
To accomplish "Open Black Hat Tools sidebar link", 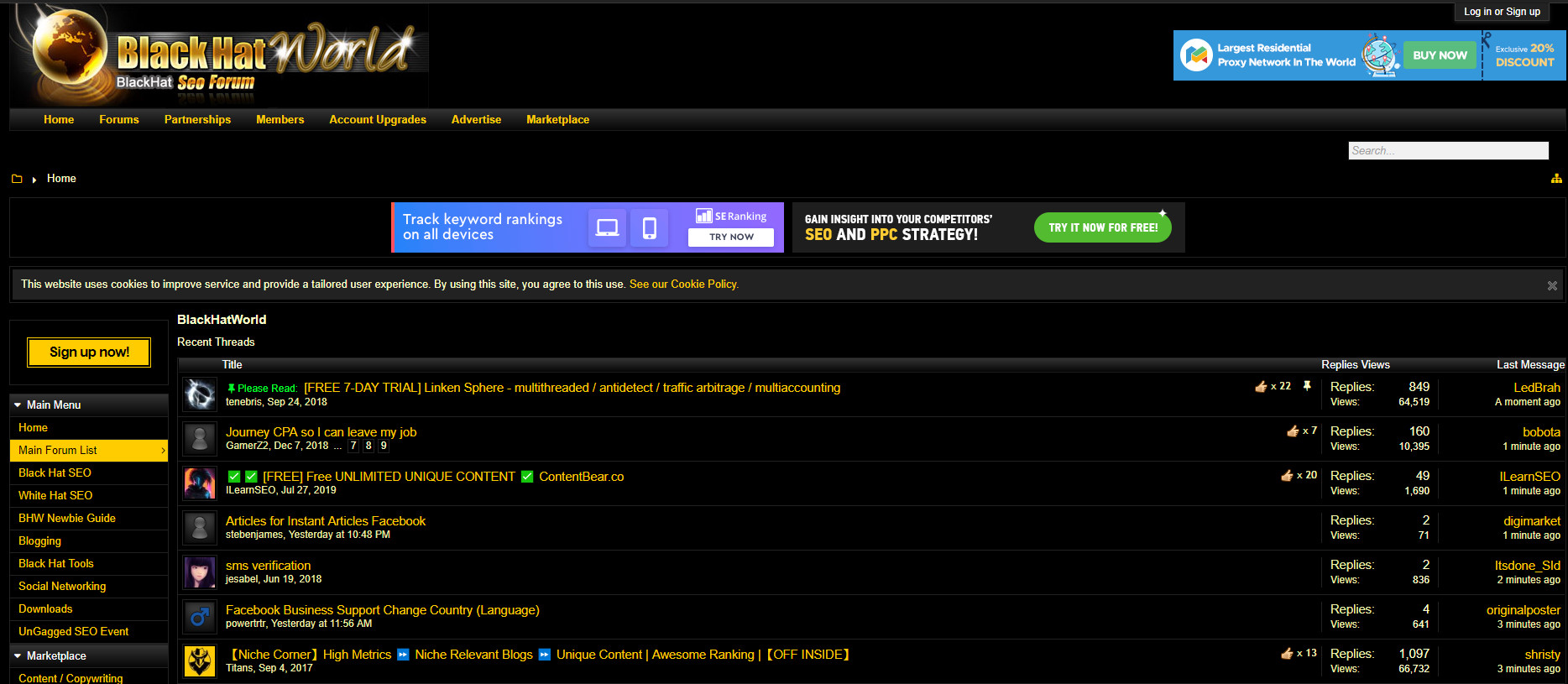I will pos(89,564).
